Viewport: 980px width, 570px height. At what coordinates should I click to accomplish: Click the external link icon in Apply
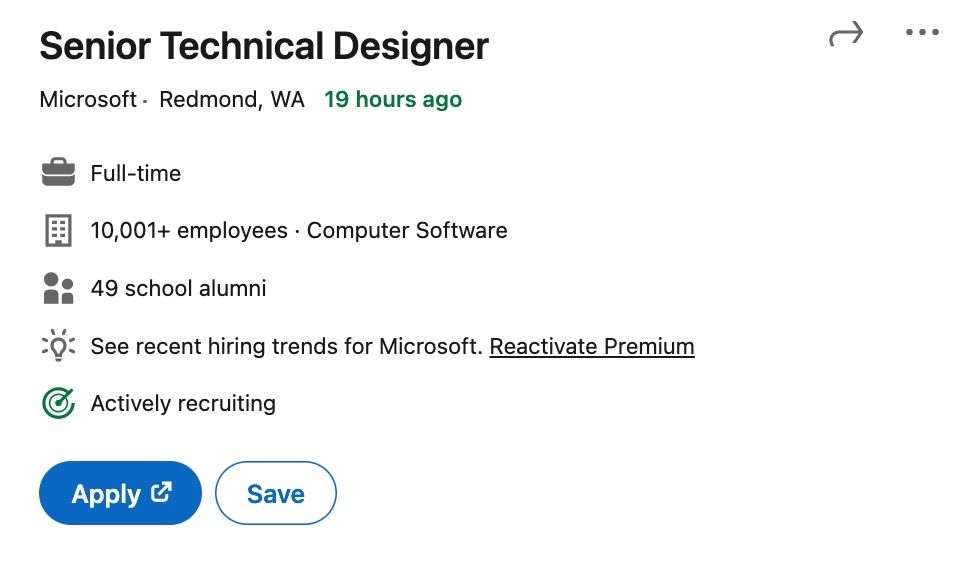coord(161,492)
